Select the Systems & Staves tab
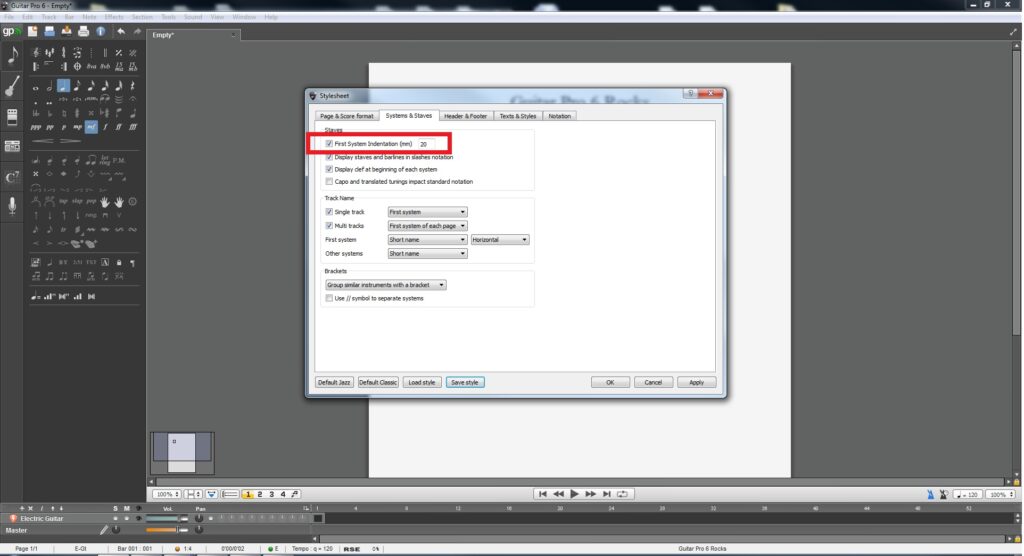 [408, 115]
